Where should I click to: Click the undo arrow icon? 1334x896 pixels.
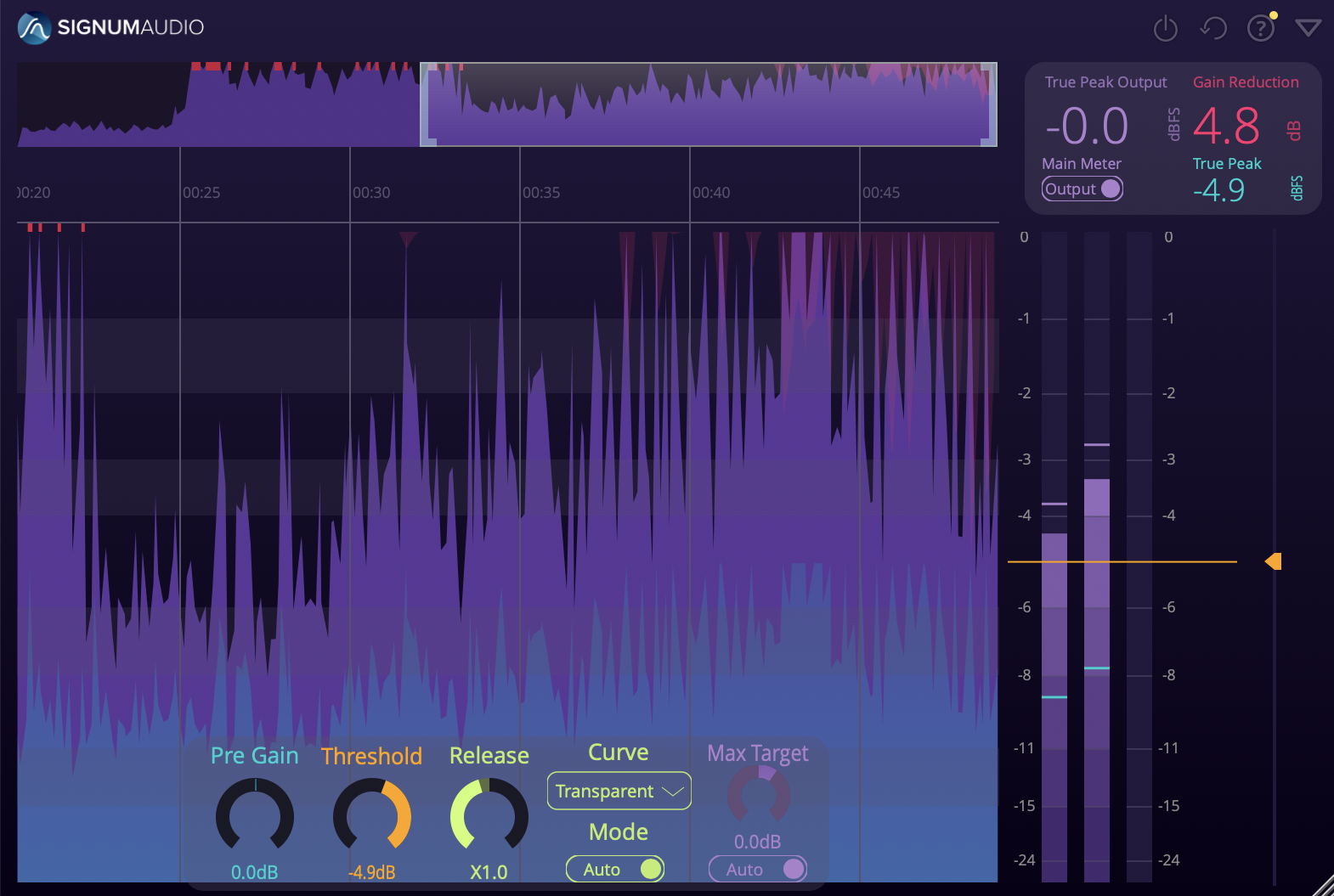click(1212, 29)
